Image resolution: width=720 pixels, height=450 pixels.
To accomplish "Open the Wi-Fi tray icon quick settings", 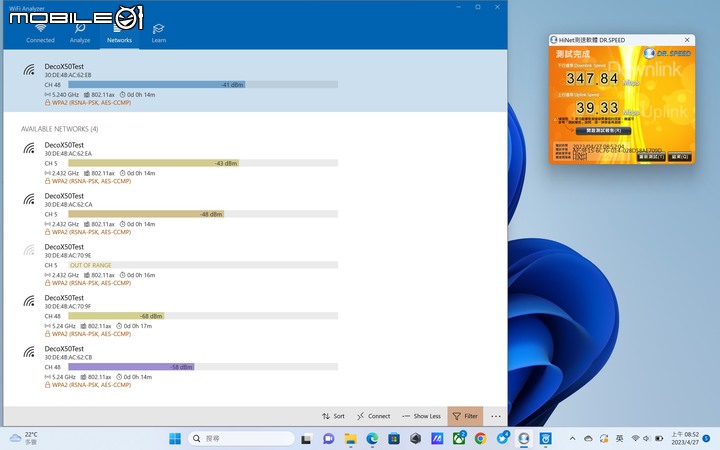I will [x=635, y=439].
